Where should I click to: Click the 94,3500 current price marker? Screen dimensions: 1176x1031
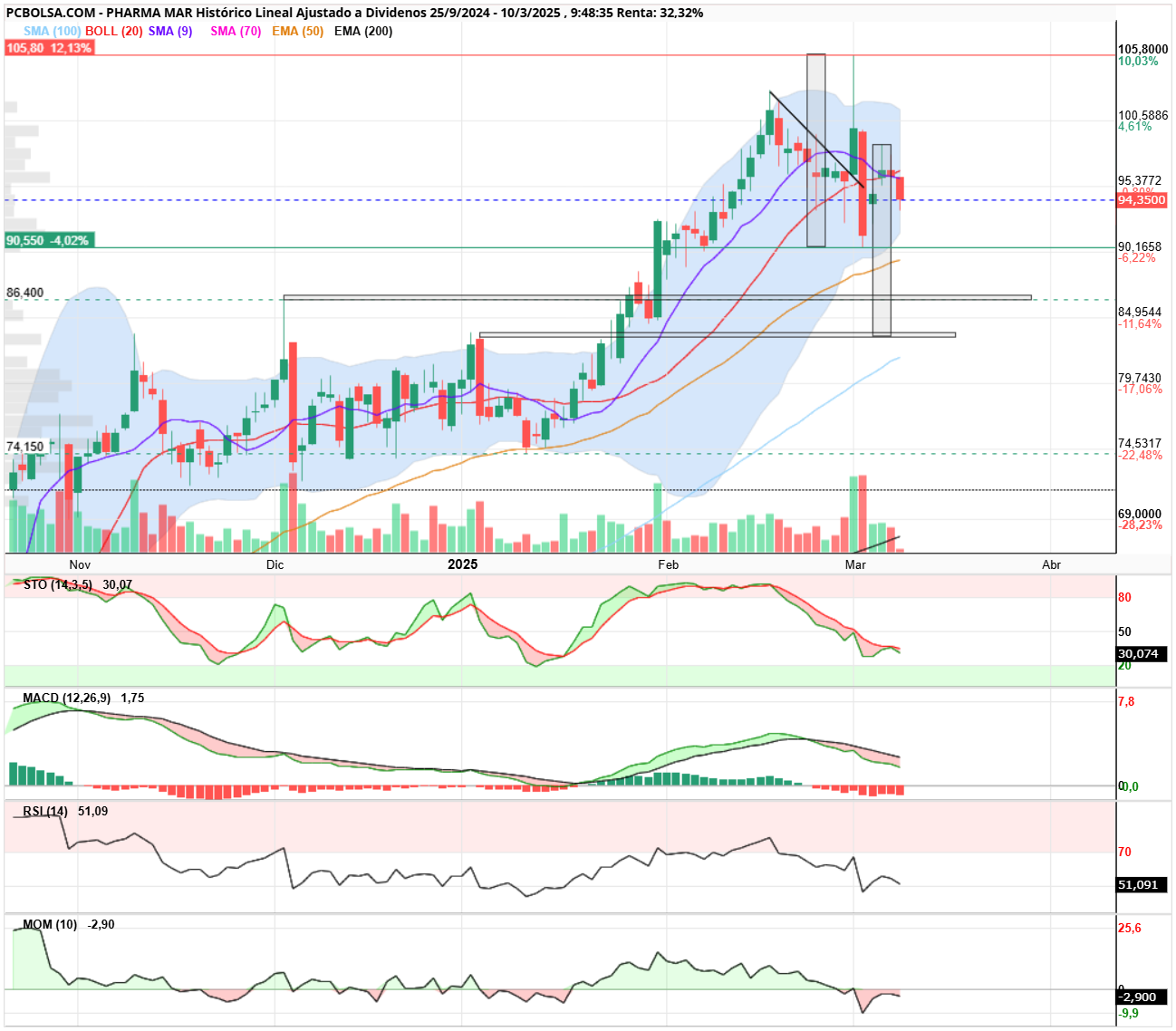tap(1142, 200)
